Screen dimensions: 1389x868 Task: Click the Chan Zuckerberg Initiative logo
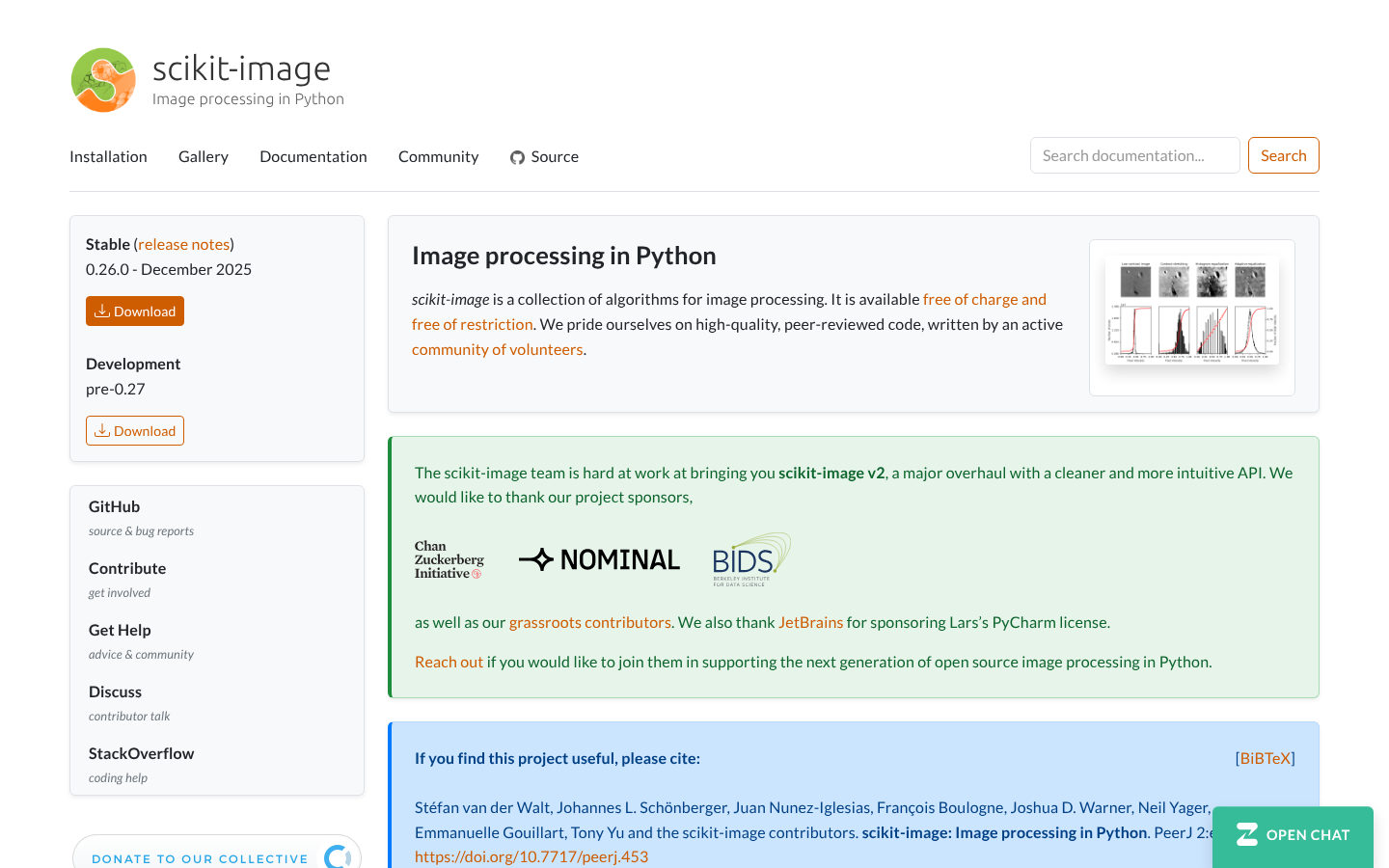pos(449,559)
